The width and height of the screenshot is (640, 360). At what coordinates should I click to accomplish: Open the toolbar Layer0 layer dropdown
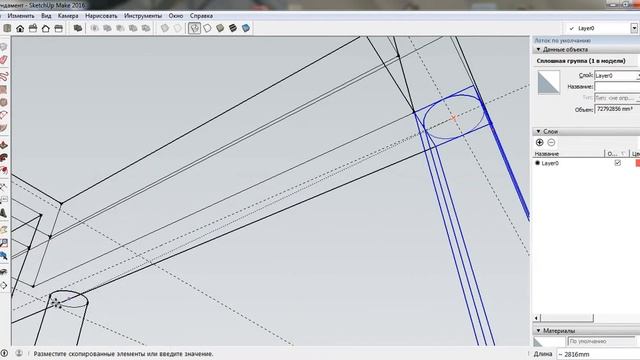pos(634,28)
